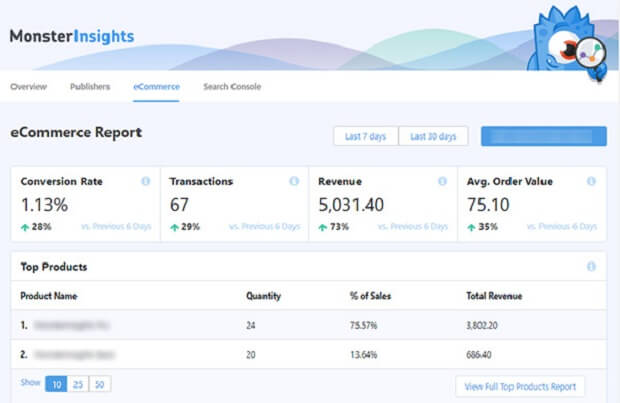Click the Total Revenue column header
This screenshot has height=403, width=620.
(x=494, y=296)
